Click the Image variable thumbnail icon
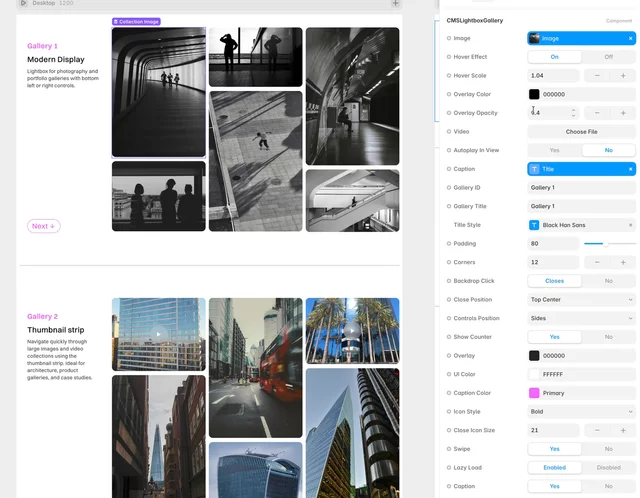The image size is (640, 498). click(534, 38)
